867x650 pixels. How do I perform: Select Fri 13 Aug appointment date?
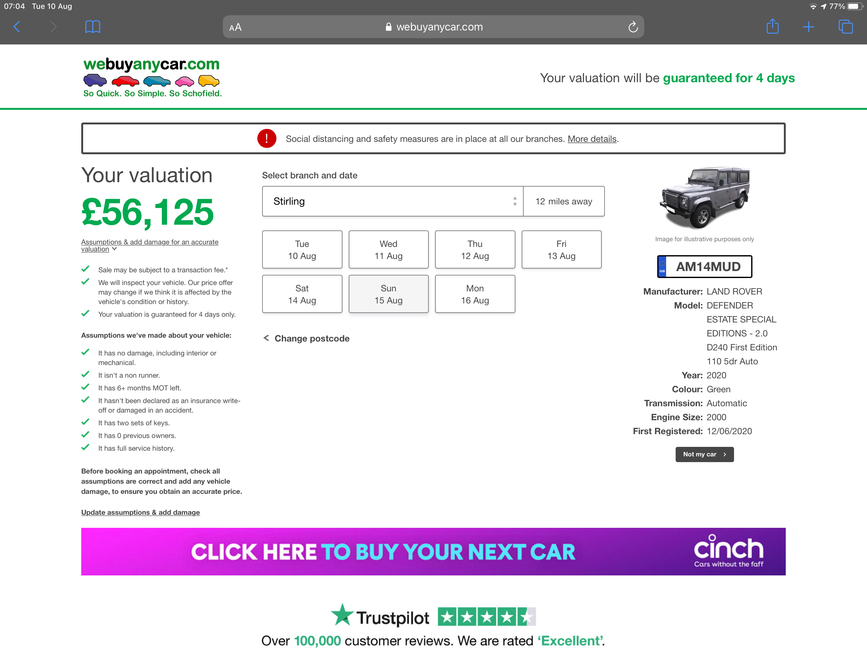click(x=561, y=250)
